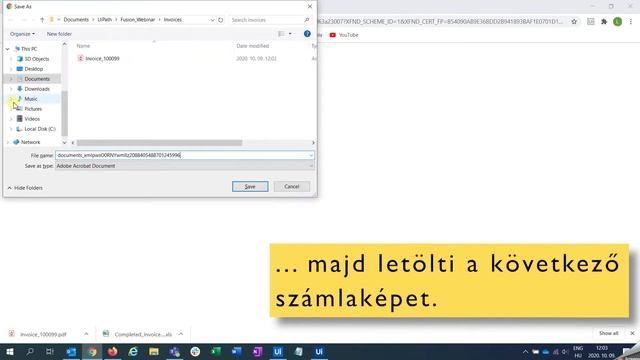Open Microsoft Teams from the taskbar
640x360 pixels.
click(175, 351)
